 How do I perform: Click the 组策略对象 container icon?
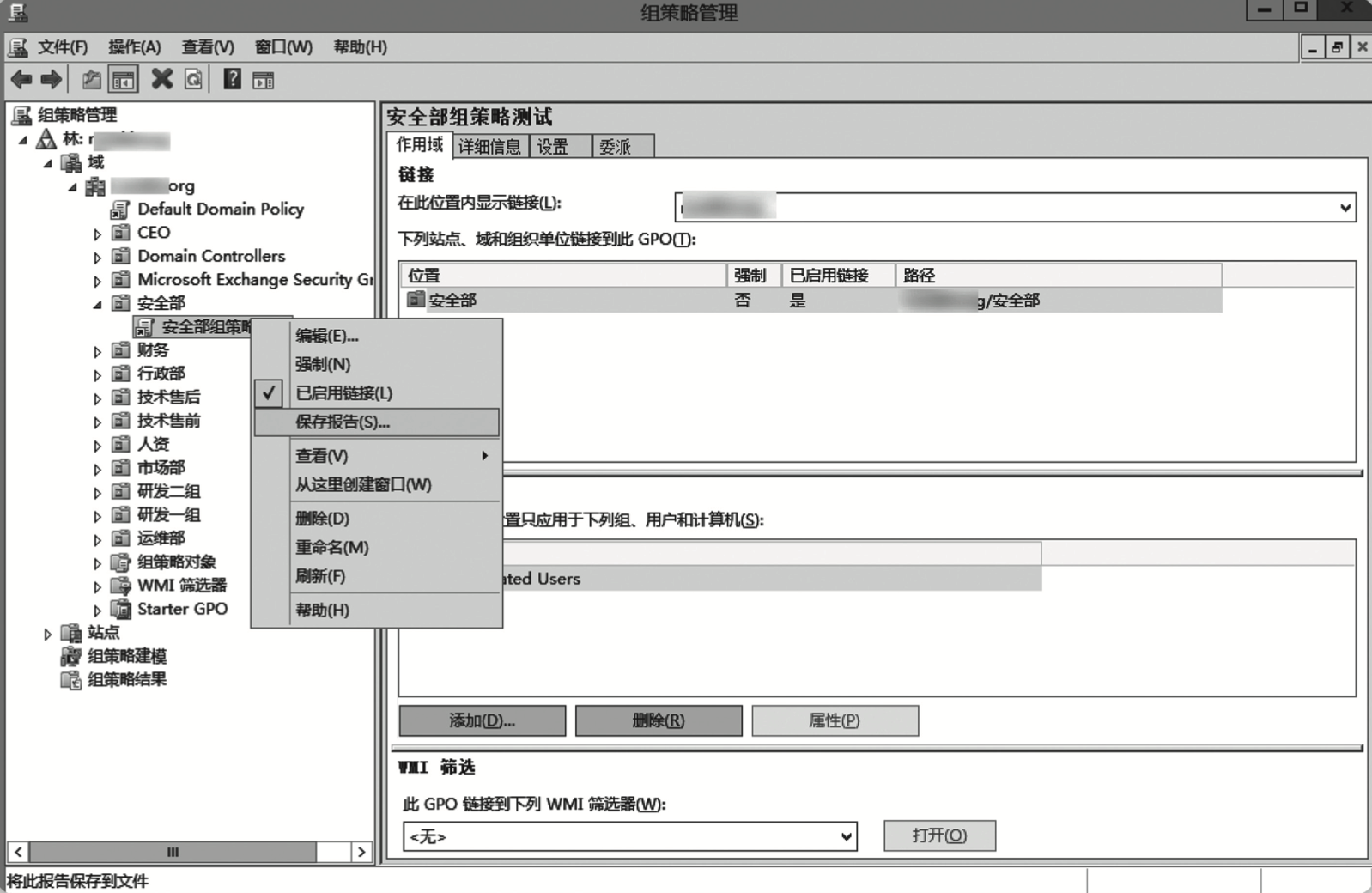pos(121,562)
